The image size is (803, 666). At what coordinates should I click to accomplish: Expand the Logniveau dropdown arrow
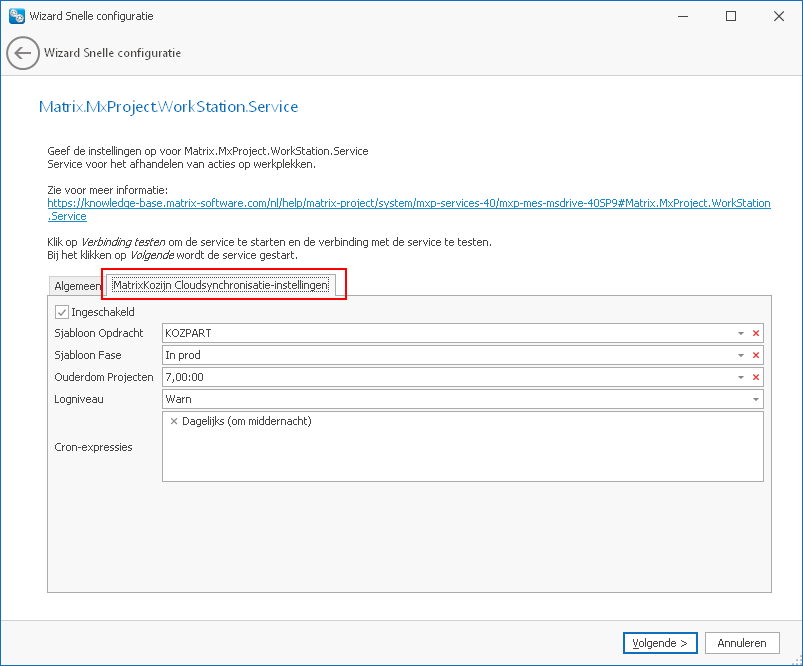pos(756,399)
